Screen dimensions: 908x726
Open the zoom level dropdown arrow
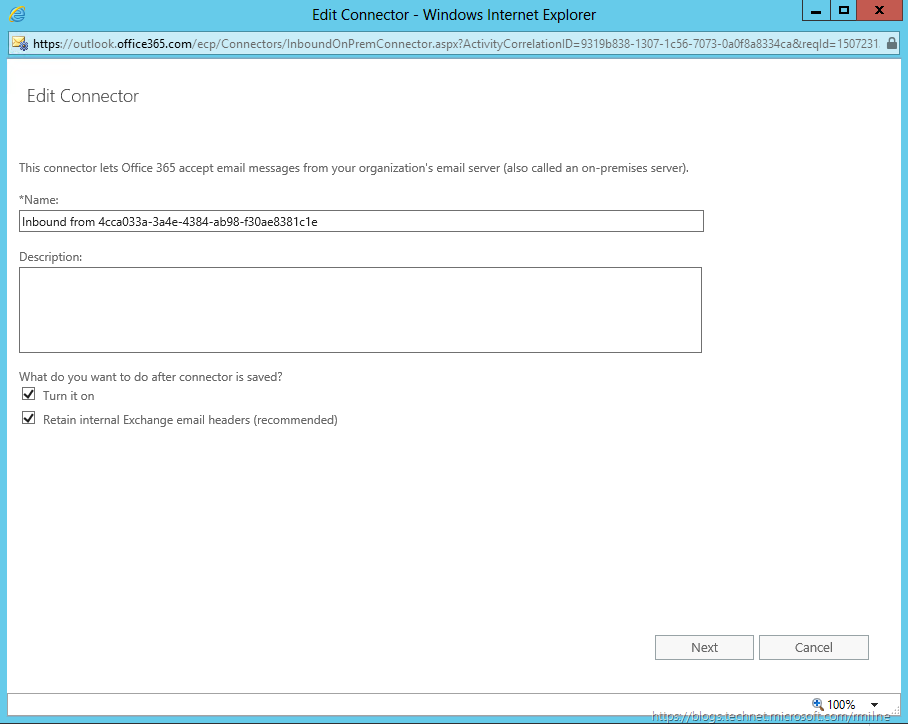(x=875, y=704)
